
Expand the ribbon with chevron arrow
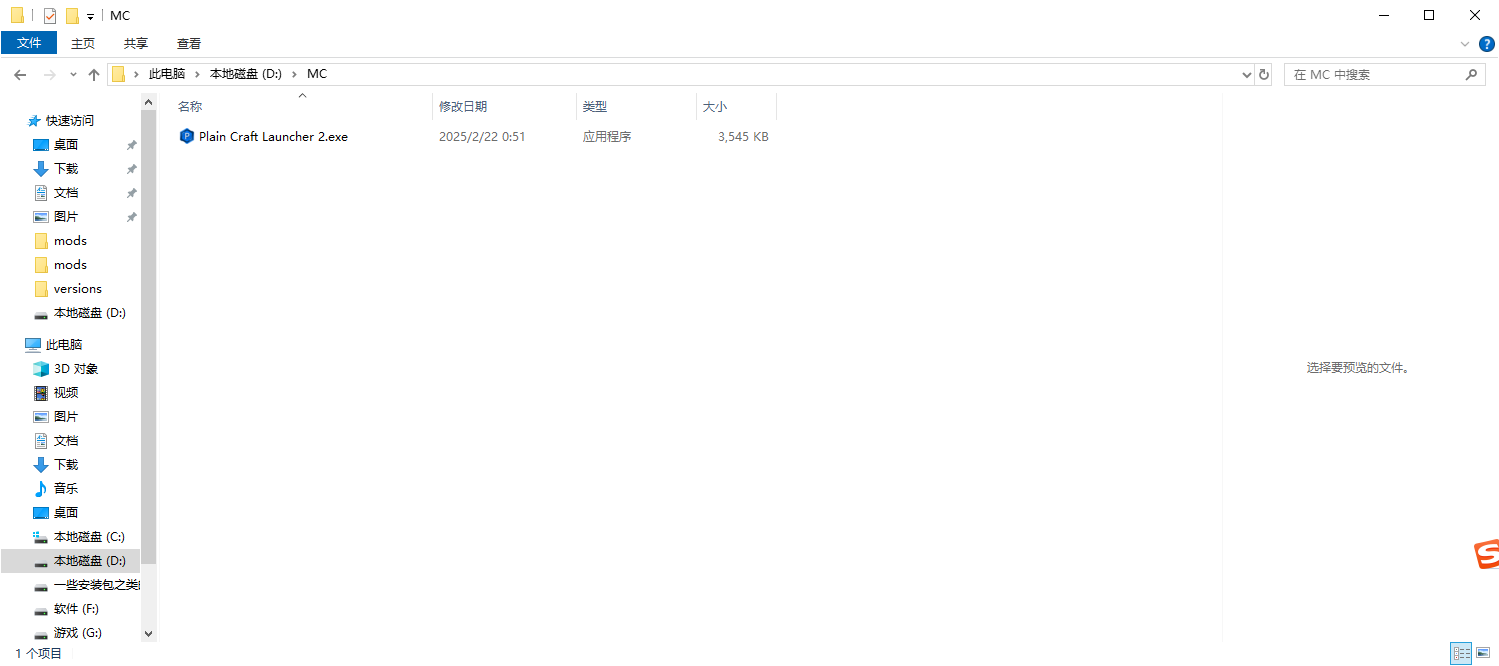coord(1466,44)
